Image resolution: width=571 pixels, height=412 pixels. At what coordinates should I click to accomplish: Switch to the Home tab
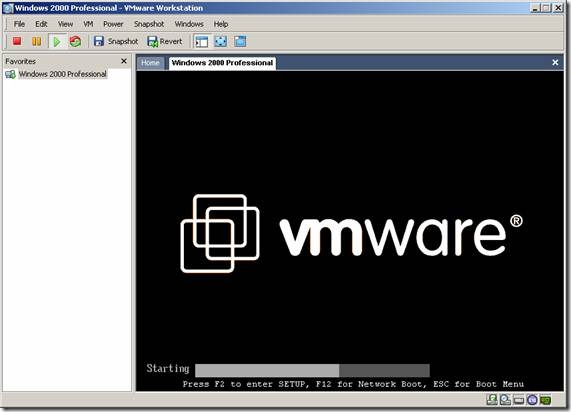point(150,63)
